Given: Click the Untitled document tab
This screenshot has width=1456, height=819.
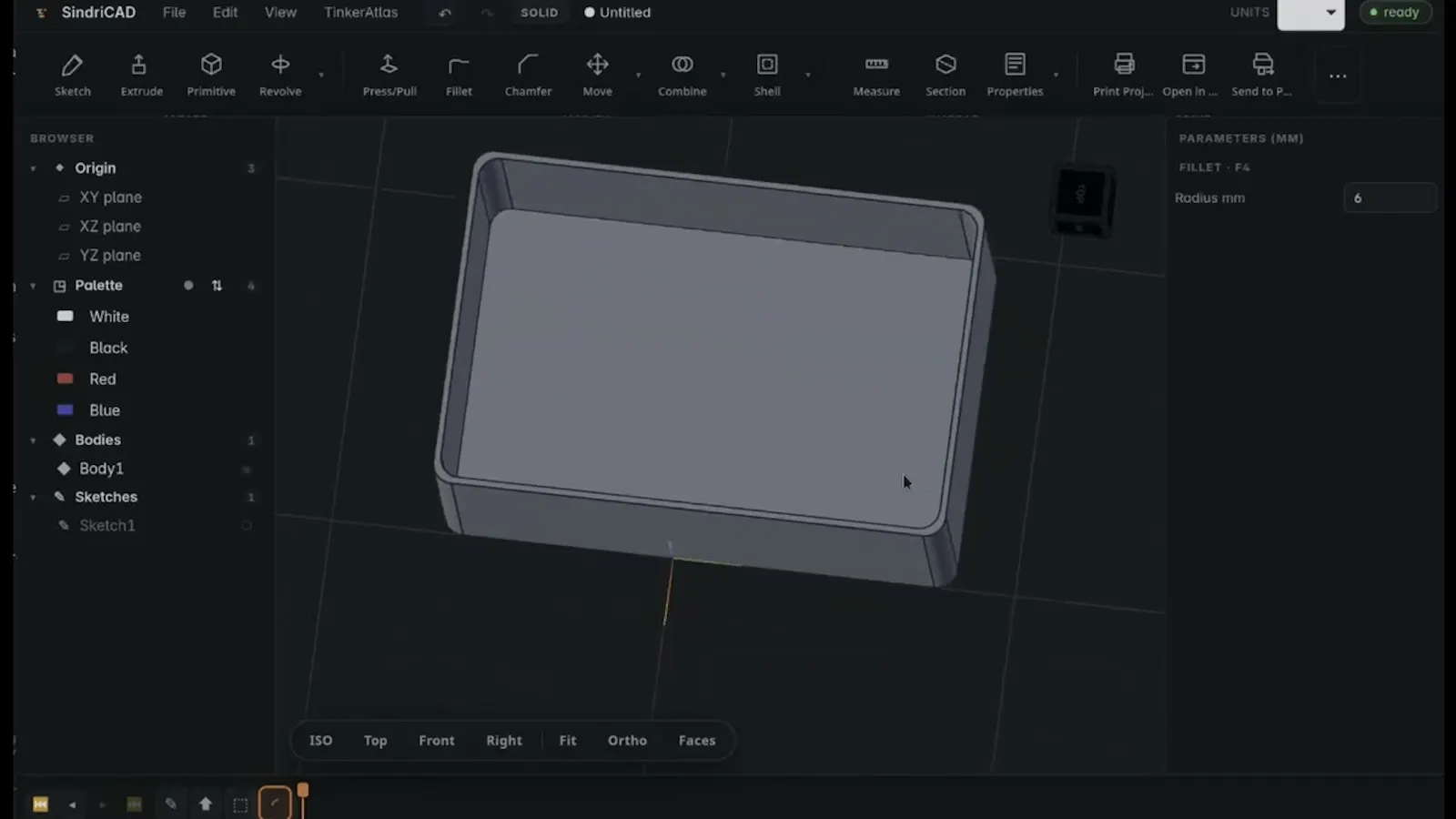Looking at the screenshot, I should pos(618,13).
